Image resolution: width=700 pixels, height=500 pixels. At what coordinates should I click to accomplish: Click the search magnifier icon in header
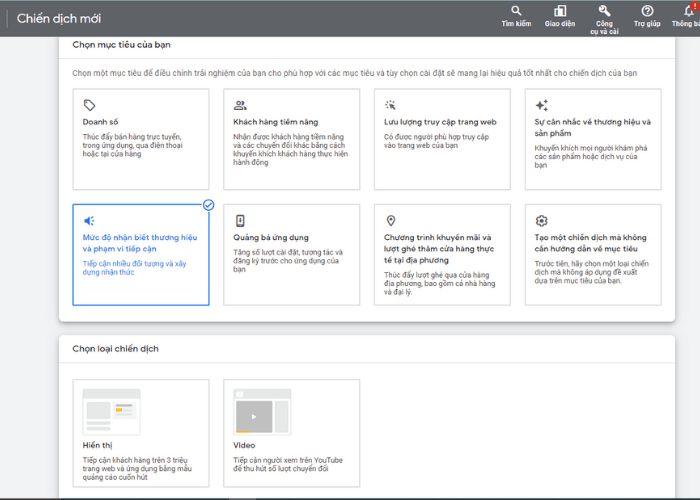coord(516,11)
